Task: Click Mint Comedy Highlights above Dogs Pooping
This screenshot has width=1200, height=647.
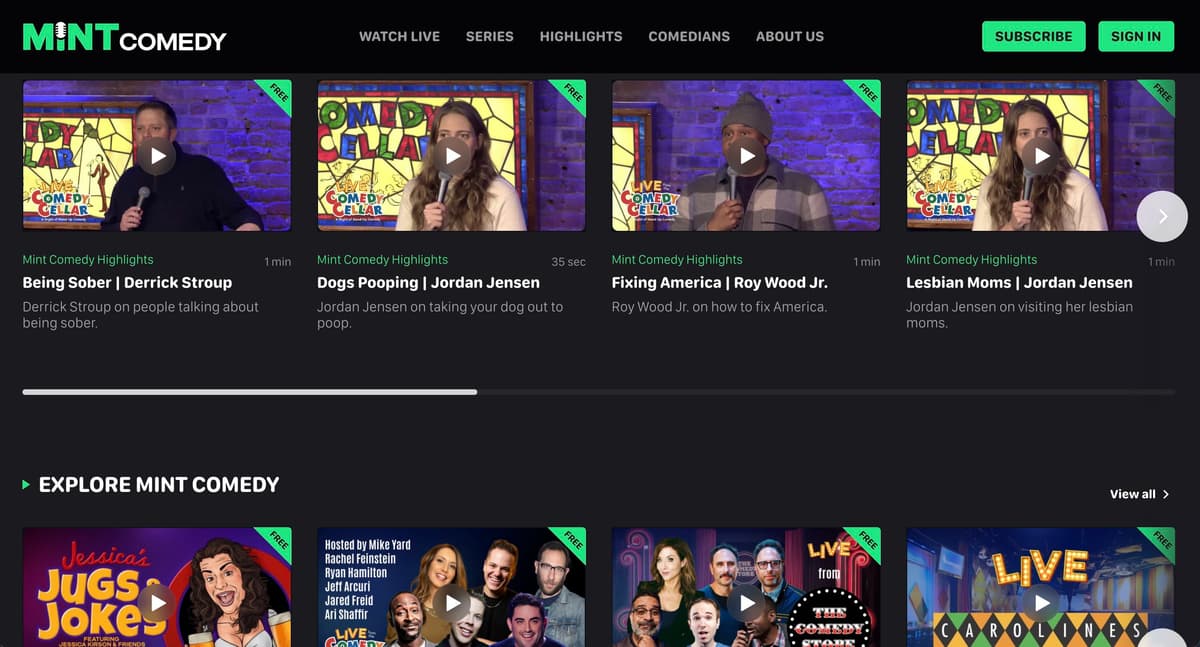Action: [382, 259]
